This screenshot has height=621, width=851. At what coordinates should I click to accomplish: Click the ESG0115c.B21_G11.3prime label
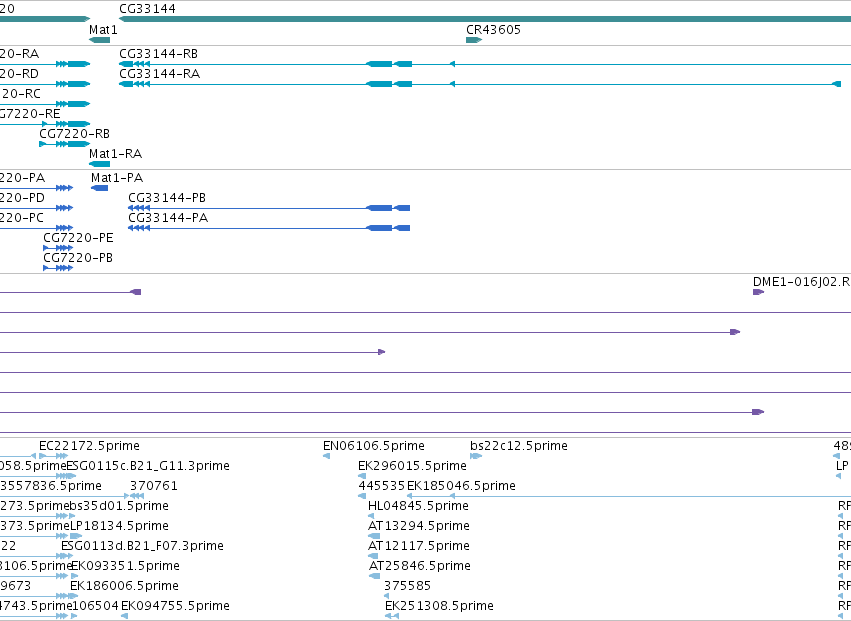148,466
